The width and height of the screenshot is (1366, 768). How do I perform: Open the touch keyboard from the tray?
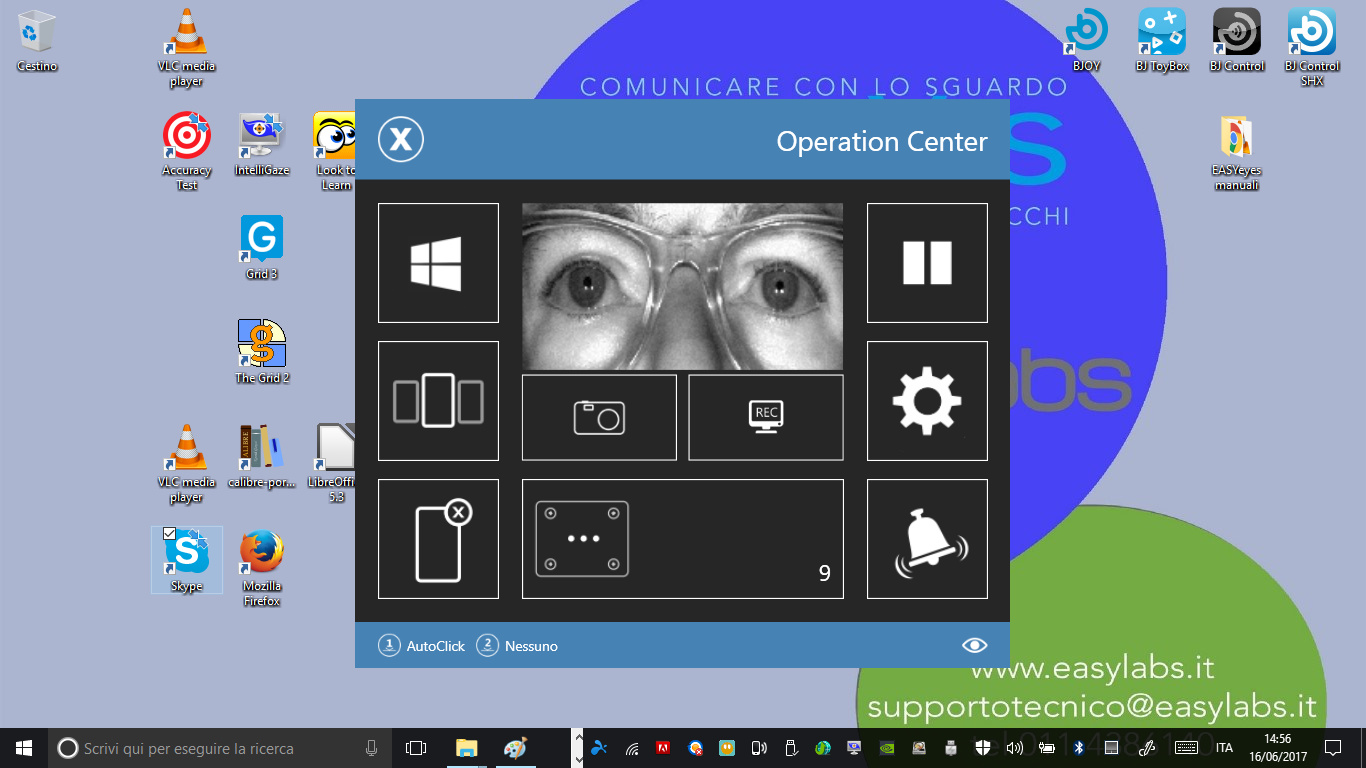tap(1186, 747)
